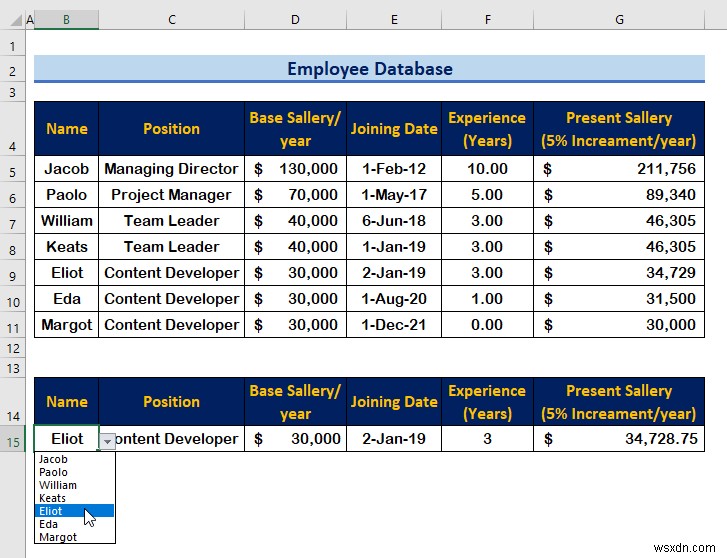
Task: Select column E header
Action: coord(394,20)
